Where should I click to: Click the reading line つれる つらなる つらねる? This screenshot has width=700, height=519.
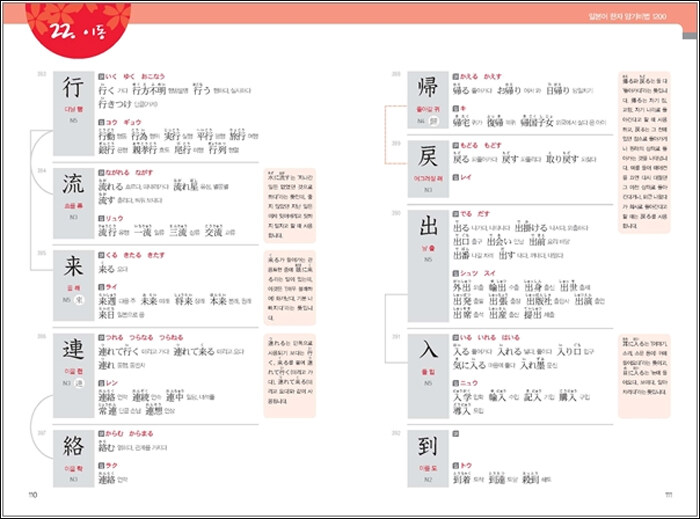144,337
